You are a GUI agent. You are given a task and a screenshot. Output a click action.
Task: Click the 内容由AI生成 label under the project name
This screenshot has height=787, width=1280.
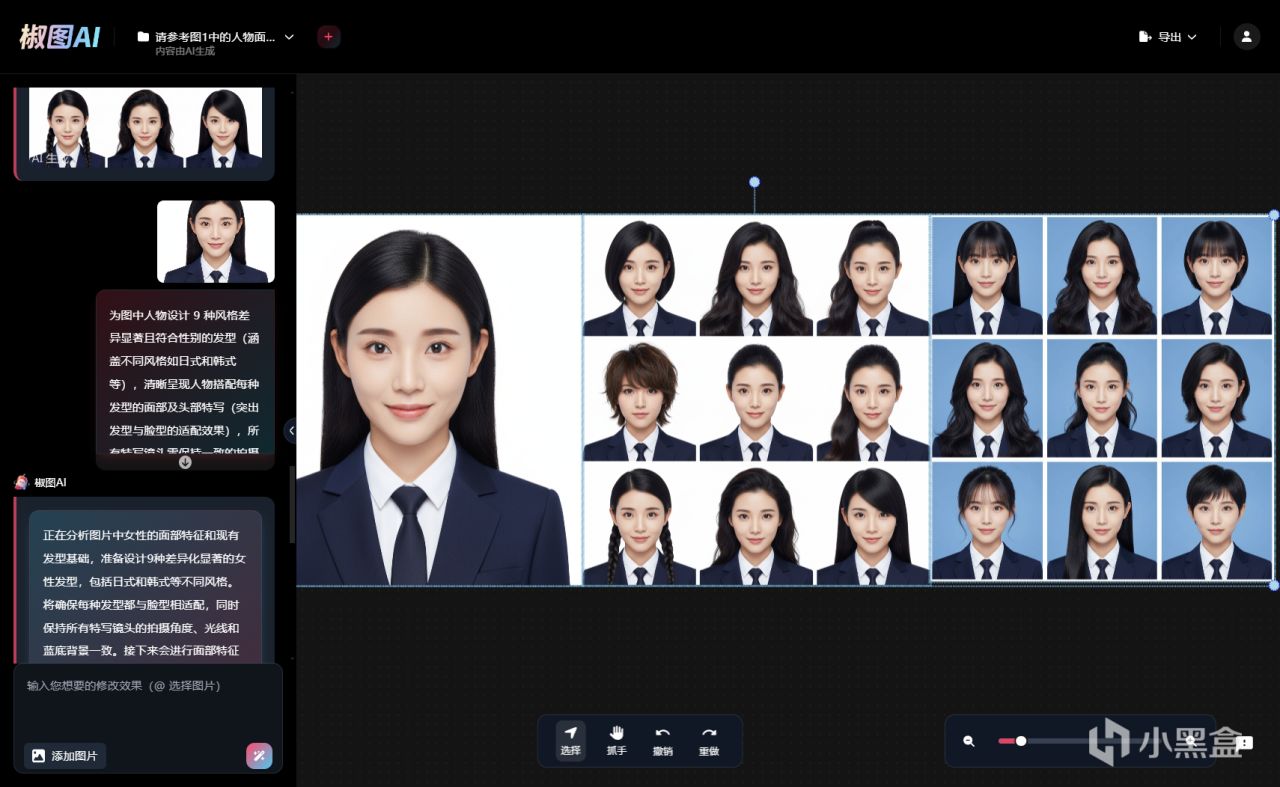[185, 51]
